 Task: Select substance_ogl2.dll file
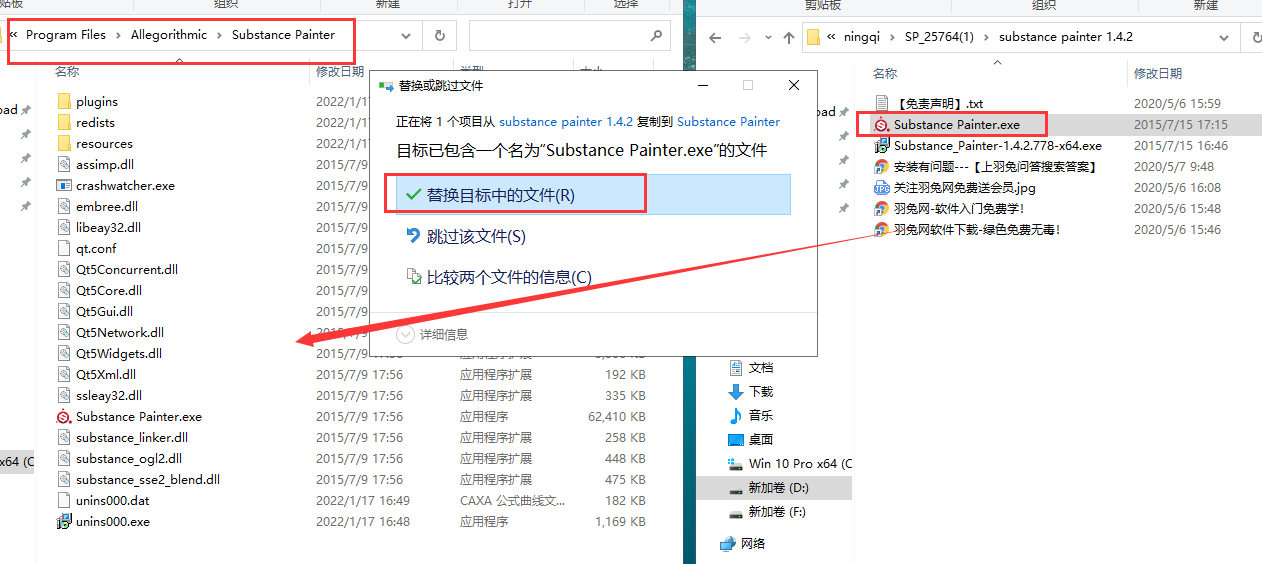[129, 458]
